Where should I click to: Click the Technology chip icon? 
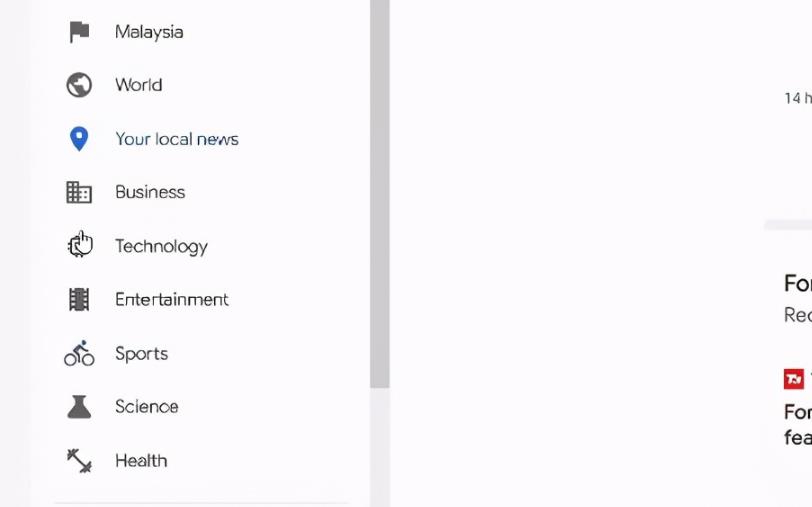(x=79, y=245)
